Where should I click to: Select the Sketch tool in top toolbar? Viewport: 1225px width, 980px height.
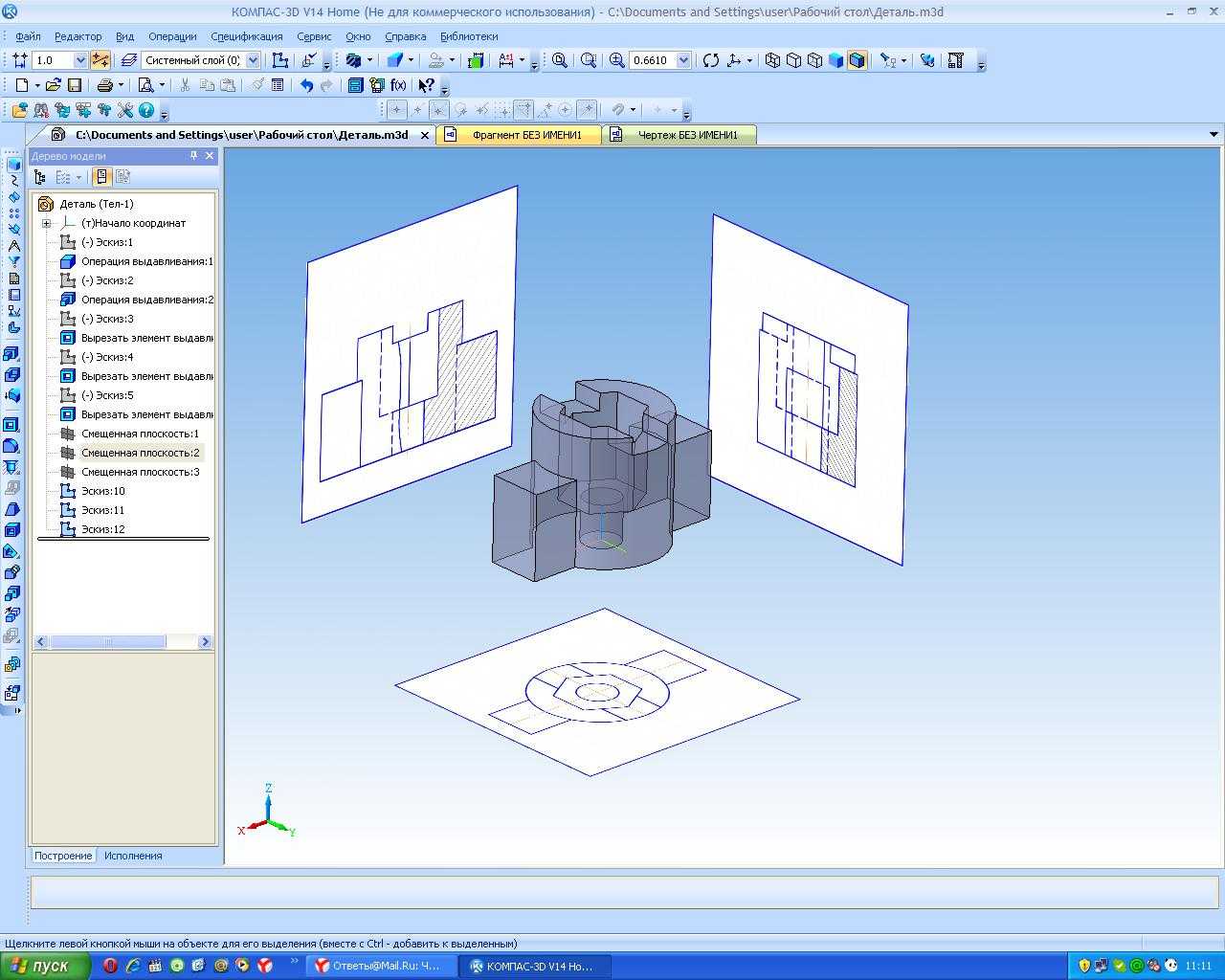click(x=280, y=60)
